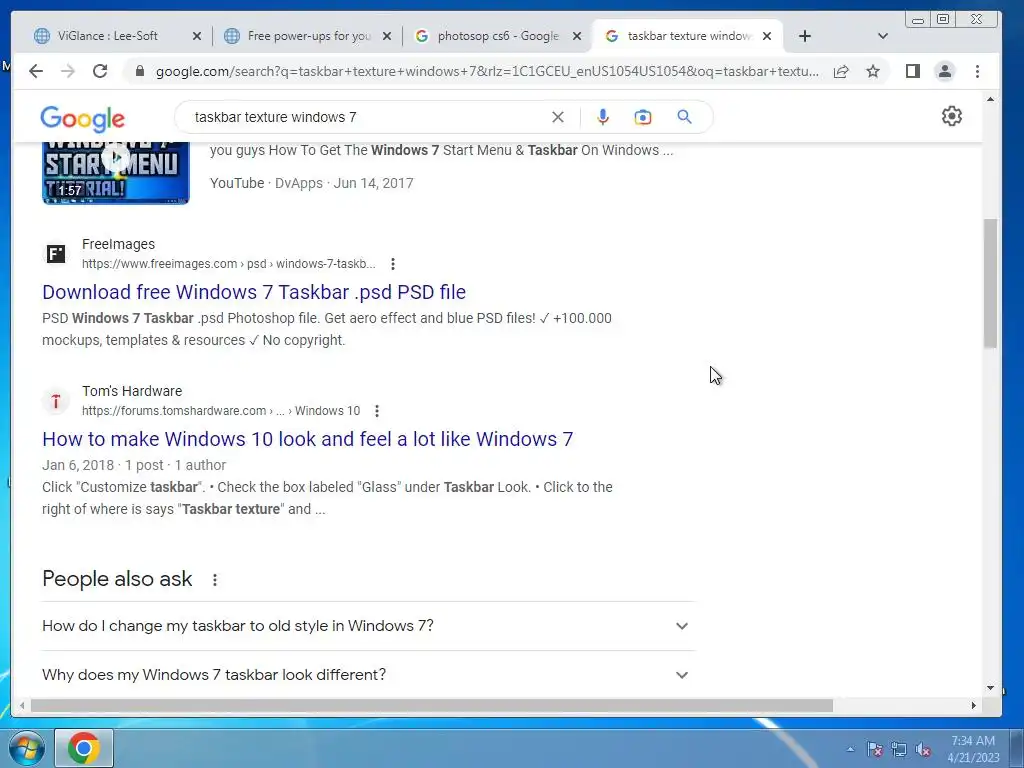The image size is (1024, 768).
Task: Open the muted volume tray icon
Action: [923, 749]
